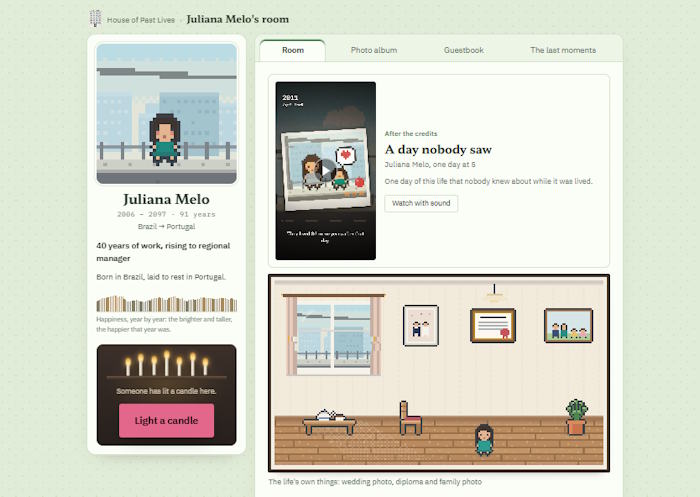Go to The last moments tab
Image resolution: width=700 pixels, height=497 pixels.
tap(563, 50)
